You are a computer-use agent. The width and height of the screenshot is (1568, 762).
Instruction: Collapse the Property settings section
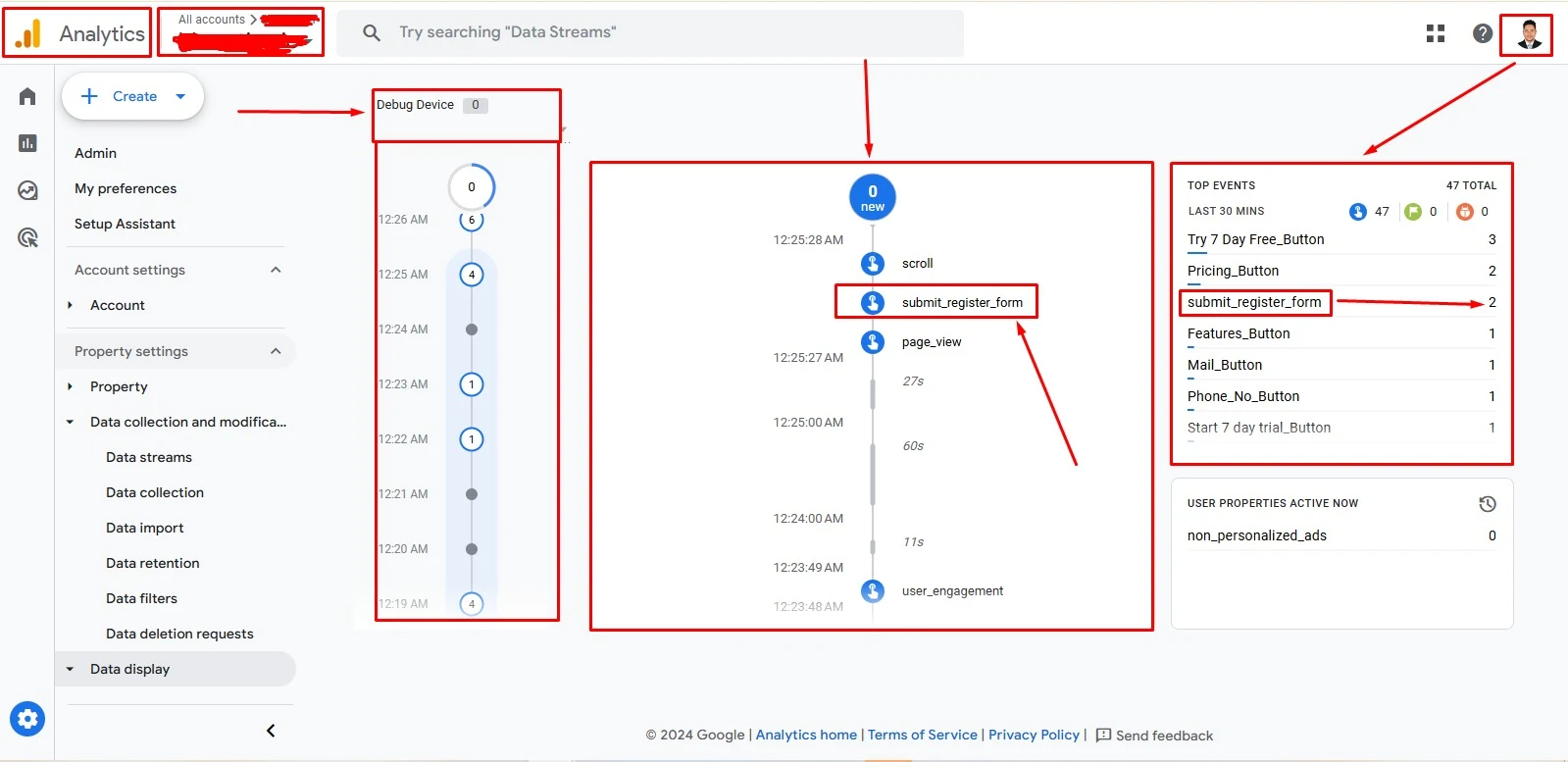coord(276,351)
